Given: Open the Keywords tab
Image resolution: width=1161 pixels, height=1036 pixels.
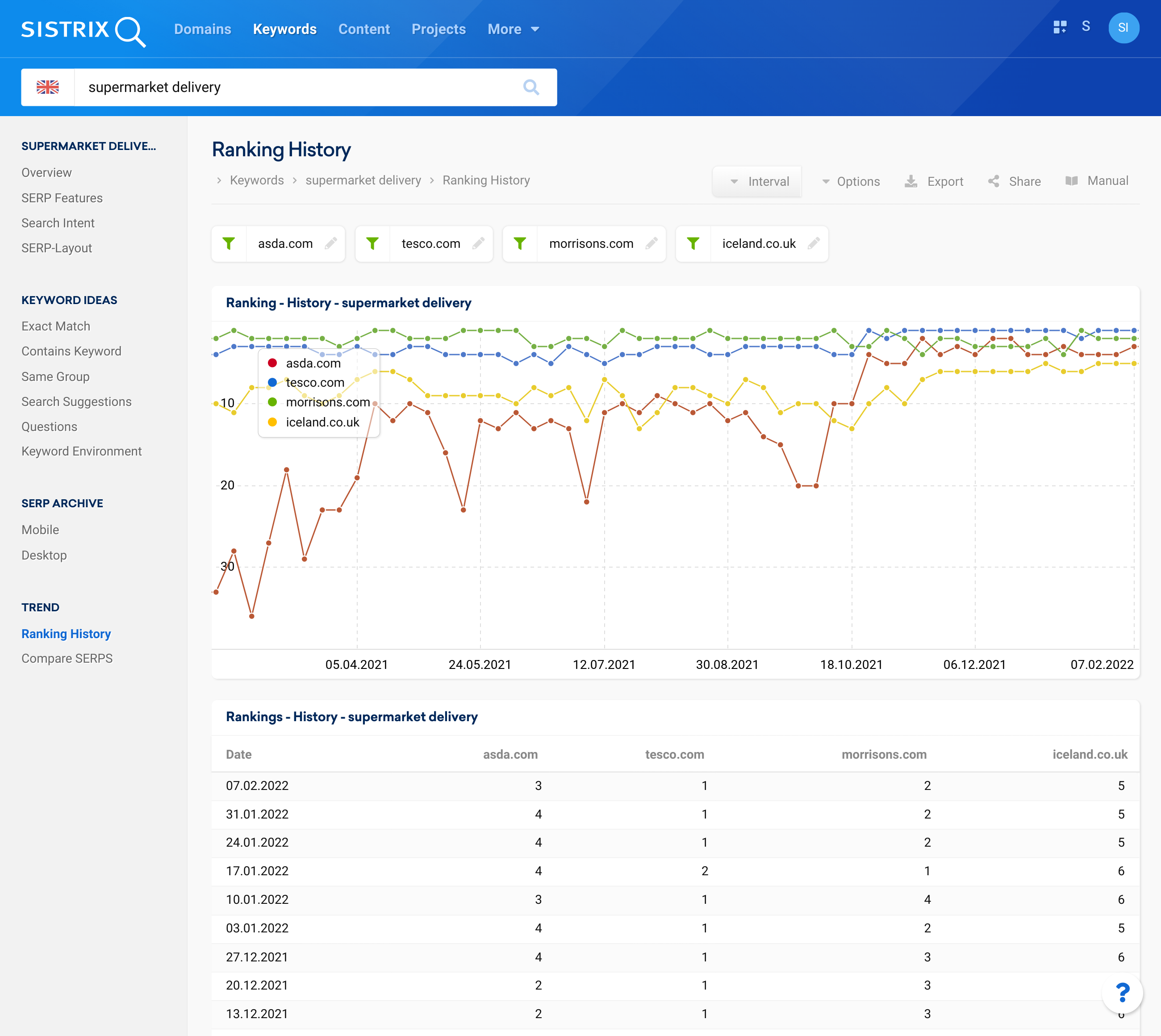Looking at the screenshot, I should coord(284,29).
